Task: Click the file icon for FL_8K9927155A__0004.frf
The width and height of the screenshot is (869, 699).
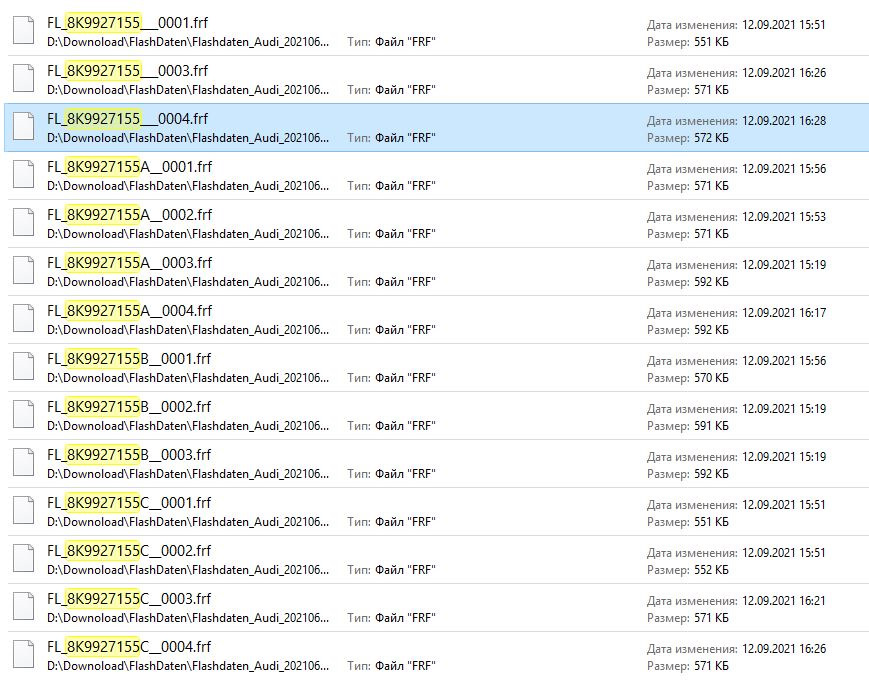Action: [24, 319]
